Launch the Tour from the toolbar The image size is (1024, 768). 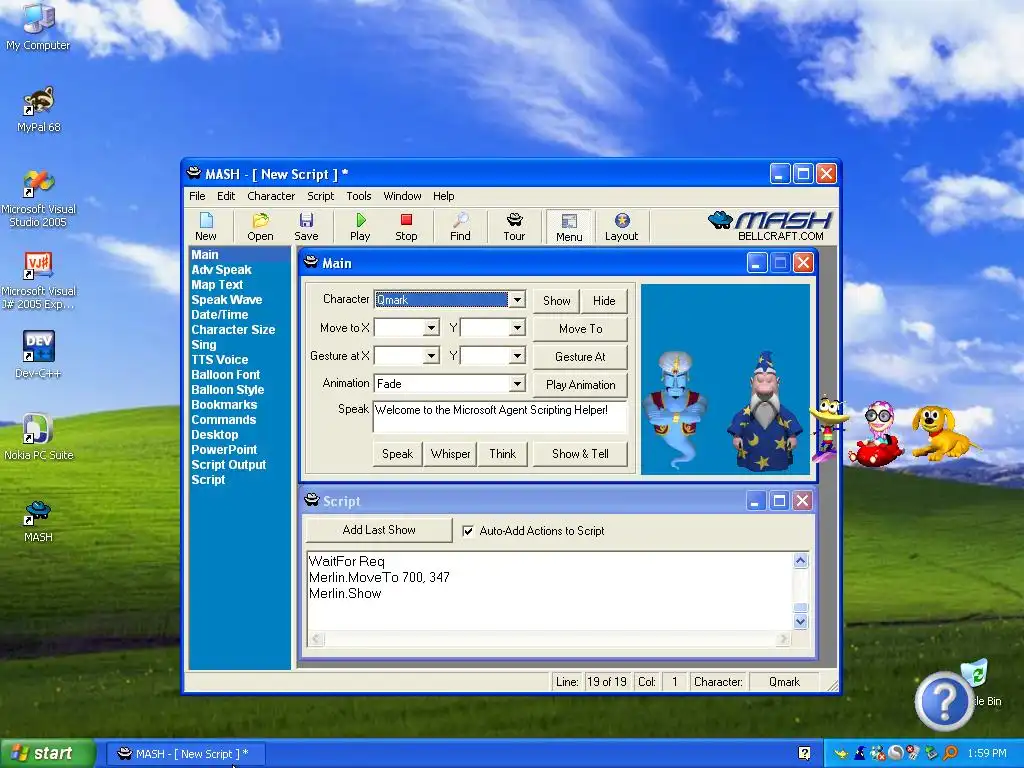pyautogui.click(x=514, y=227)
